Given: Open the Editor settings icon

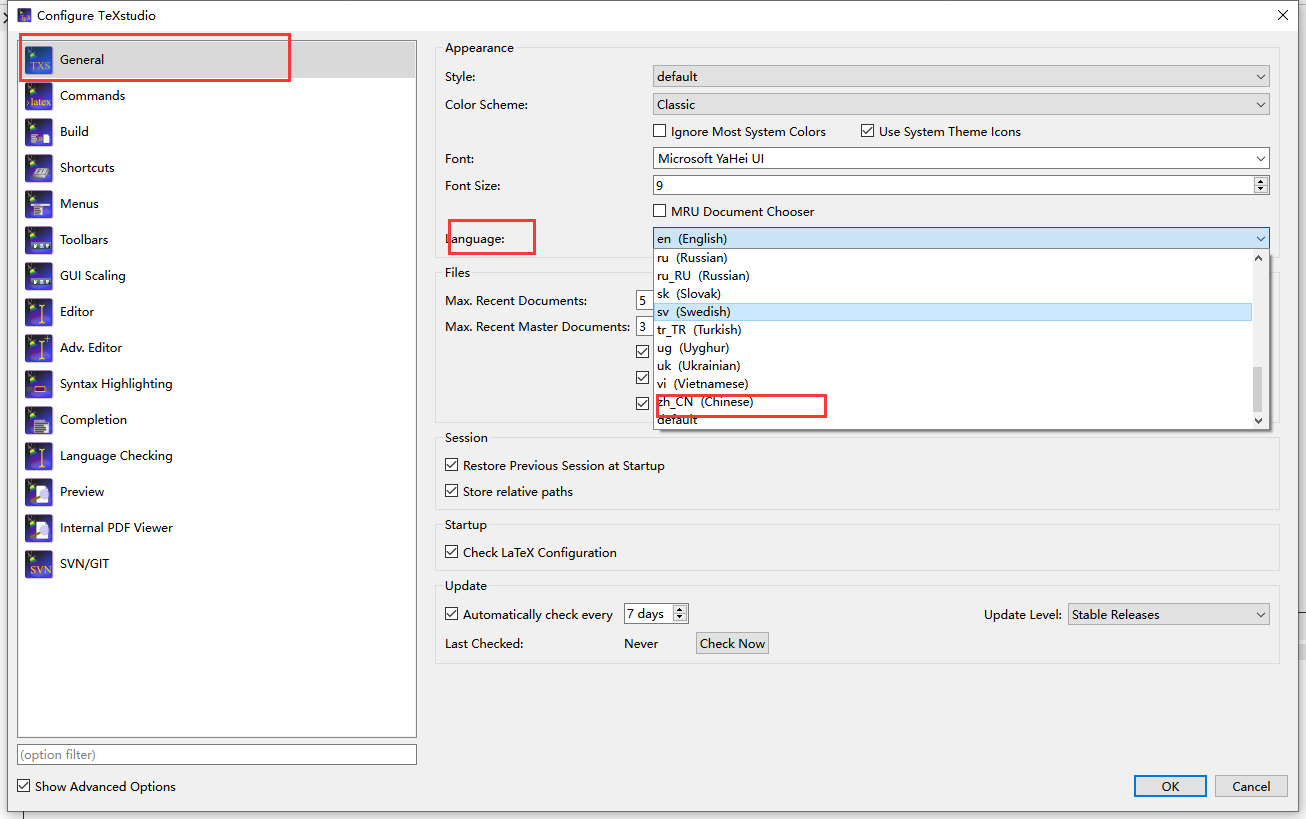Looking at the screenshot, I should [x=39, y=312].
